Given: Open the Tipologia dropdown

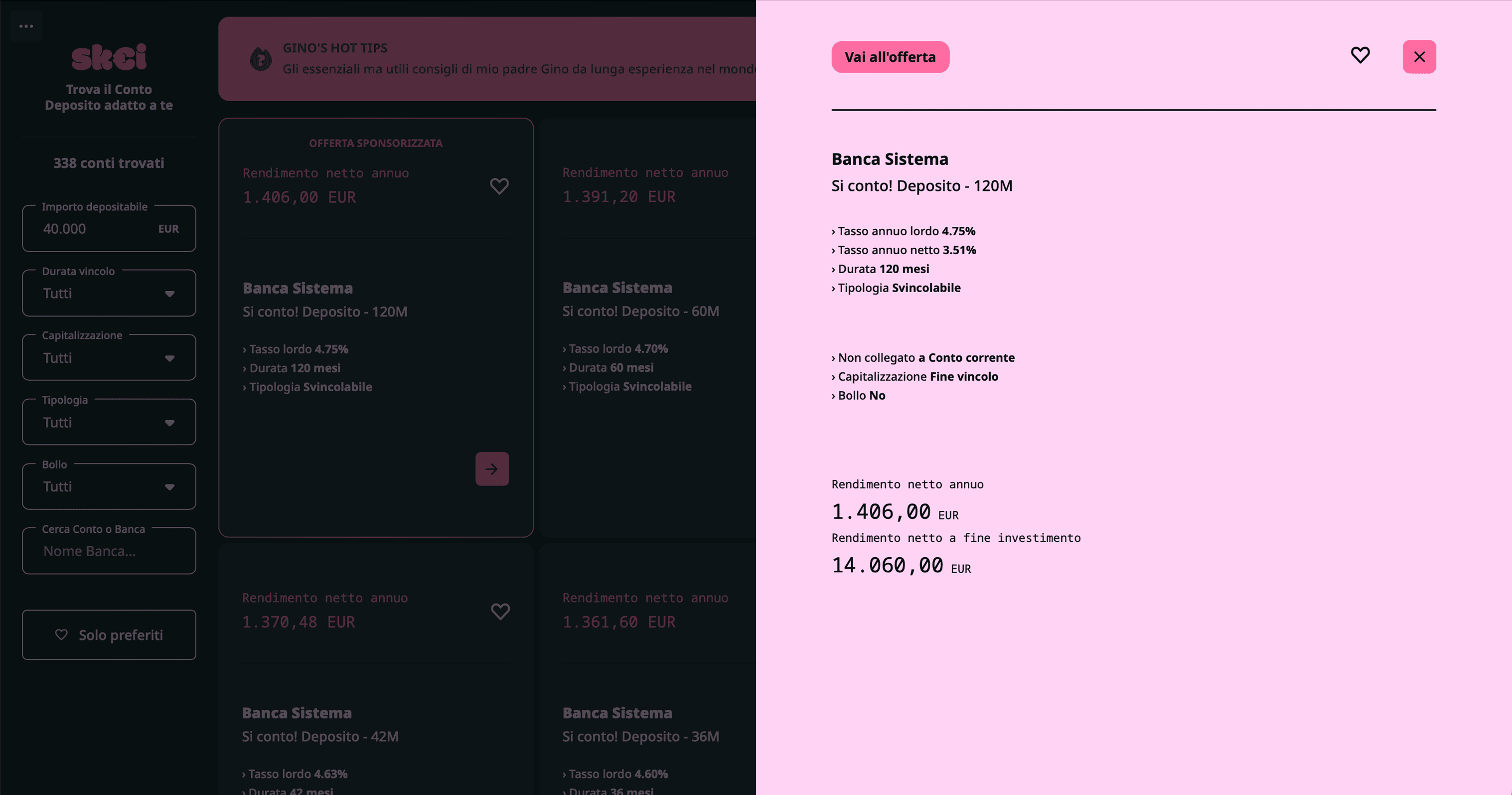Looking at the screenshot, I should [109, 422].
